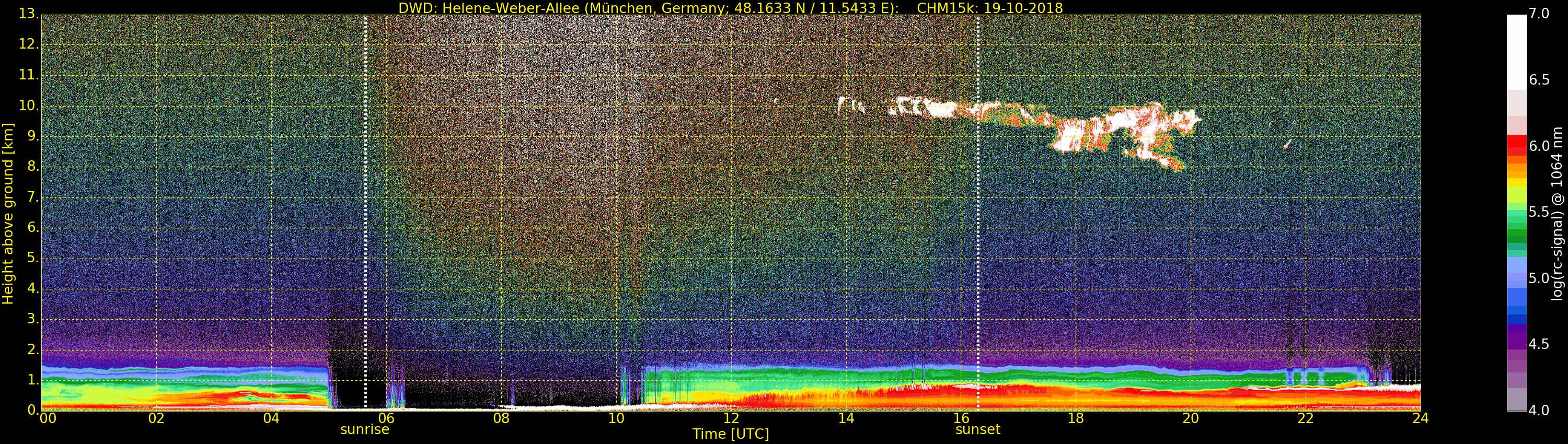Viewport: 1568px width, 444px height.
Task: Click height-axis tick '5.'
Action: tap(33, 258)
